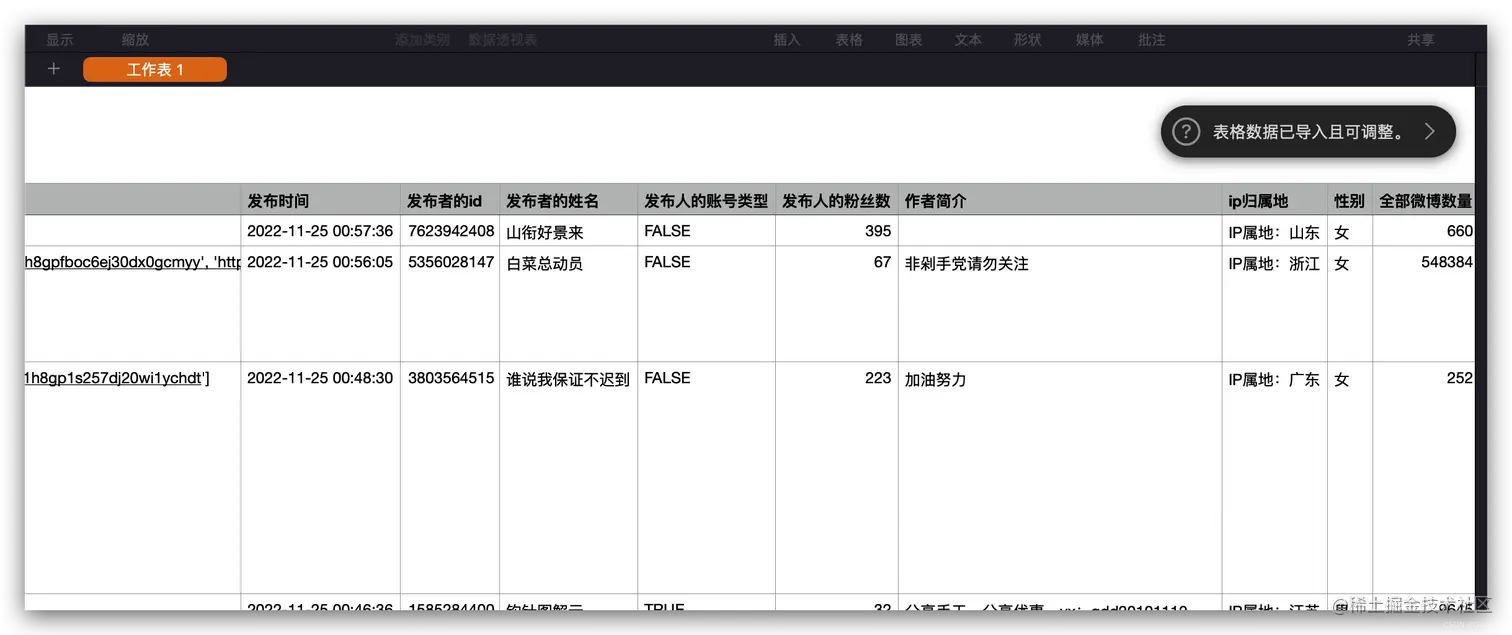Select the ip归属地 column header cell
Viewport: 1512px width, 635px height.
pos(1275,200)
